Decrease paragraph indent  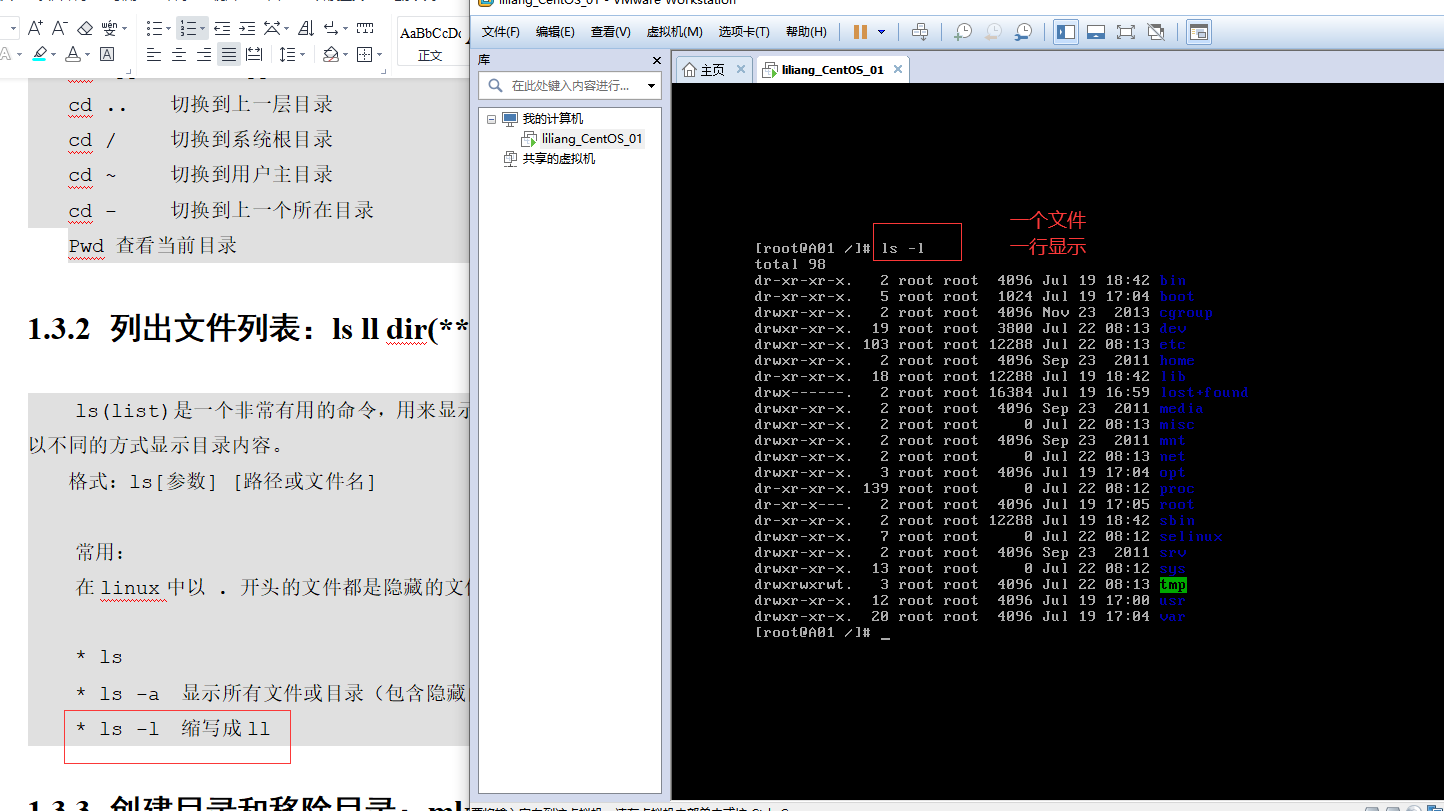(x=221, y=28)
